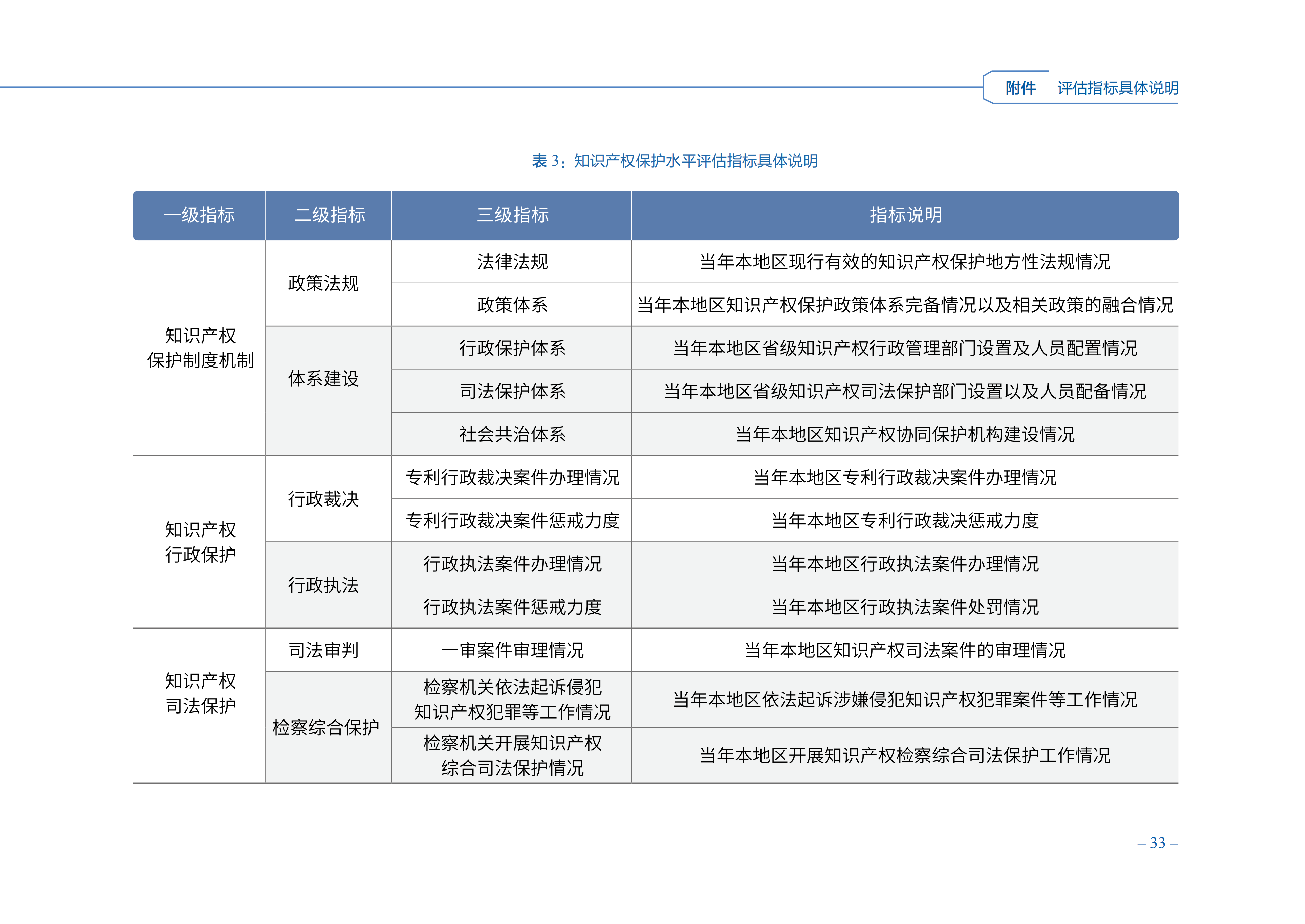Click the 体系建设 cell
The width and height of the screenshot is (1305, 924).
pyautogui.click(x=323, y=379)
